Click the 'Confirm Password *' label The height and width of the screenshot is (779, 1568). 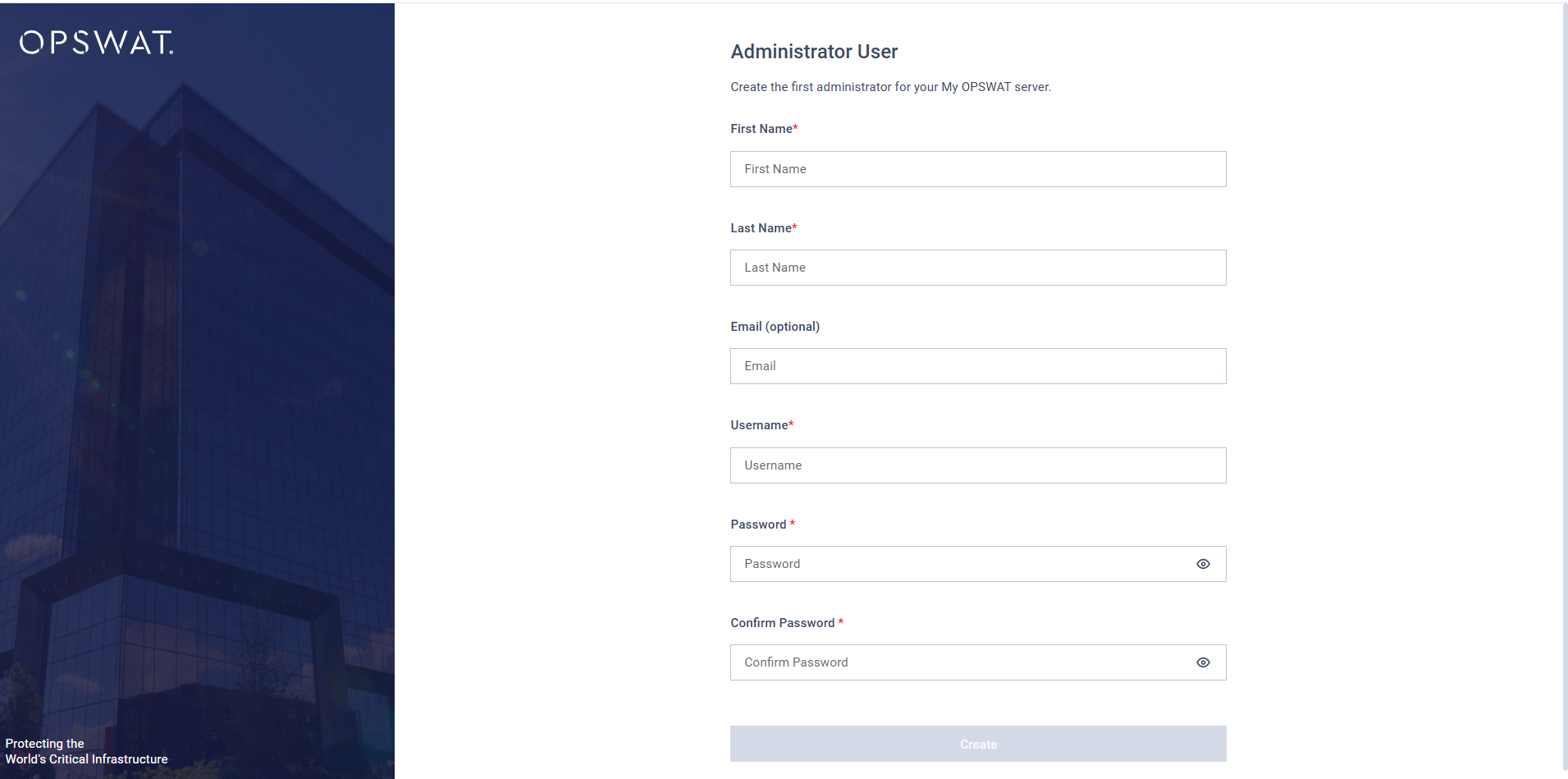pyautogui.click(x=787, y=623)
